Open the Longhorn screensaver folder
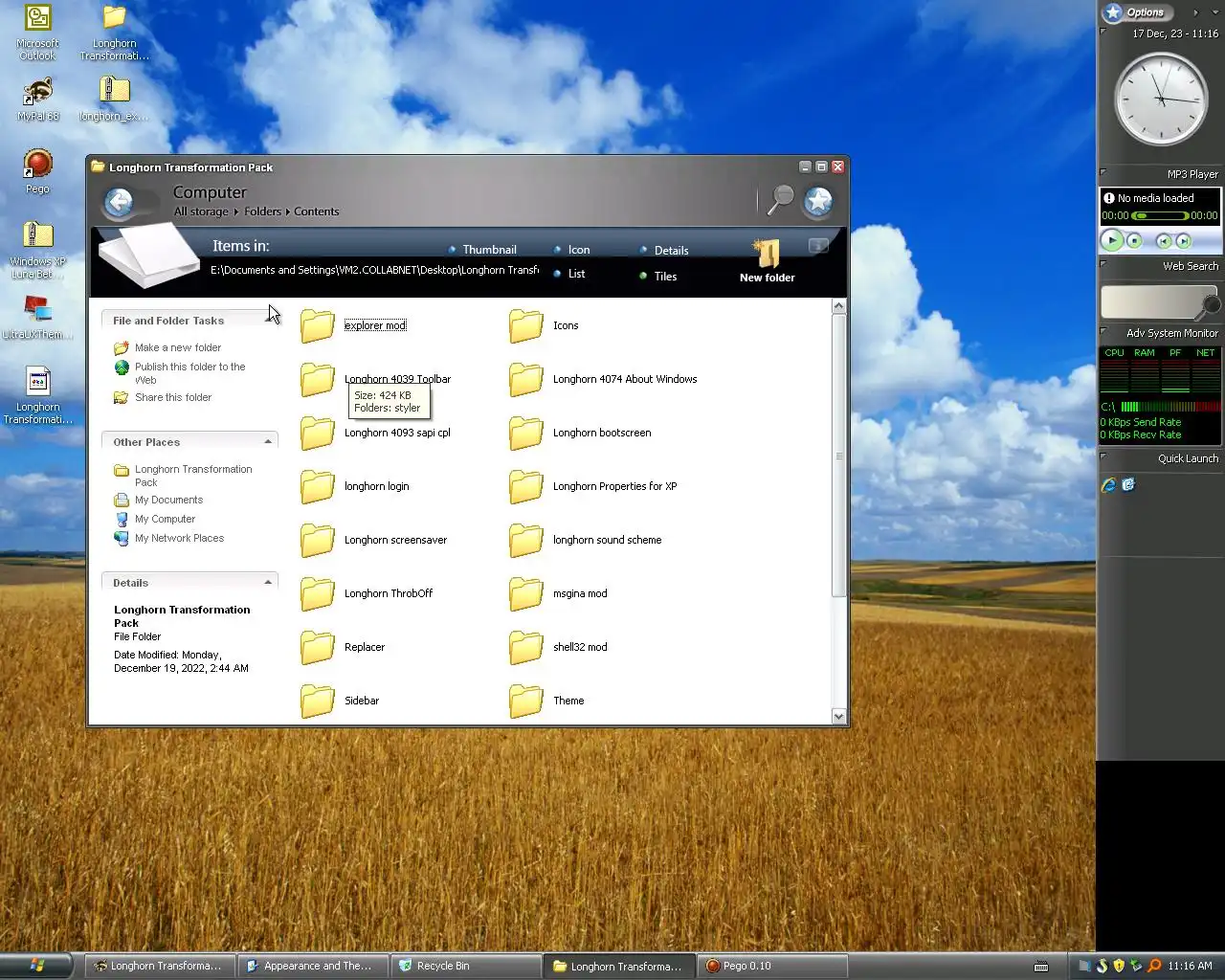The height and width of the screenshot is (980, 1225). pyautogui.click(x=373, y=540)
